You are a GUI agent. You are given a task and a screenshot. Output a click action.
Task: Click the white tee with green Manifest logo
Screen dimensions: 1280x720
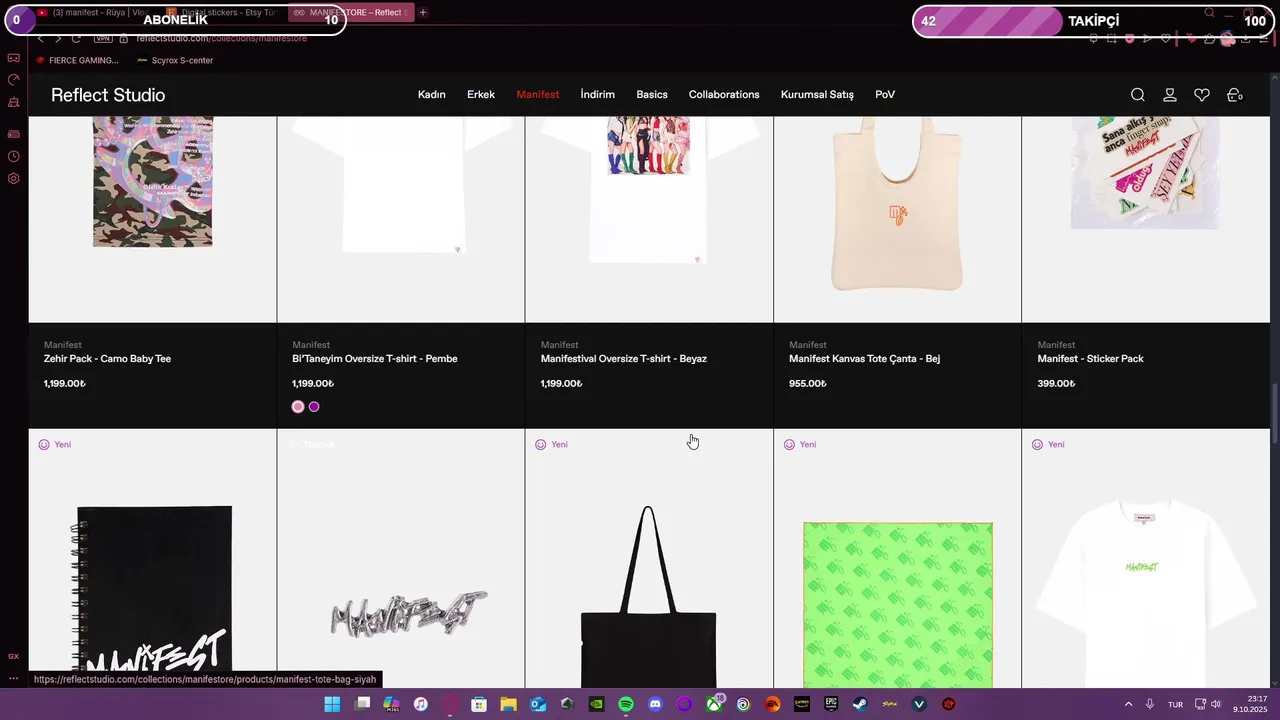tap(1146, 592)
